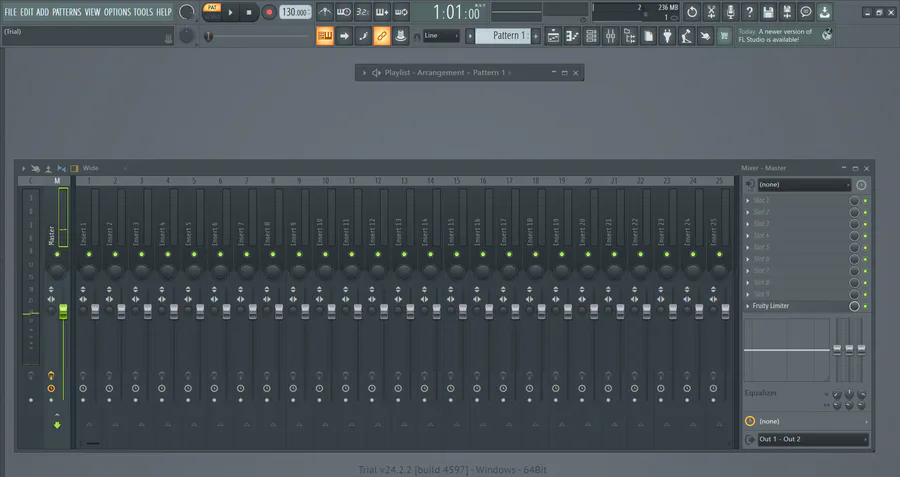Enable step editing mode icon

pyautogui.click(x=363, y=36)
